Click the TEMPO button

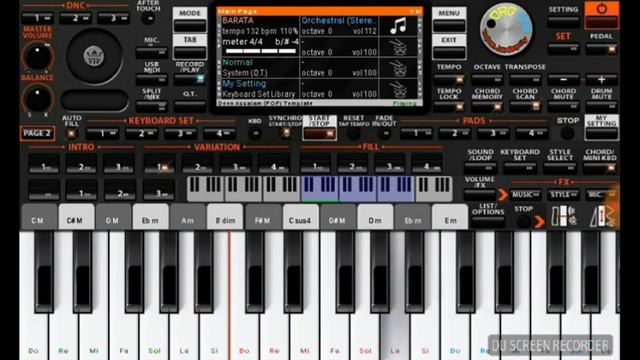[x=449, y=79]
